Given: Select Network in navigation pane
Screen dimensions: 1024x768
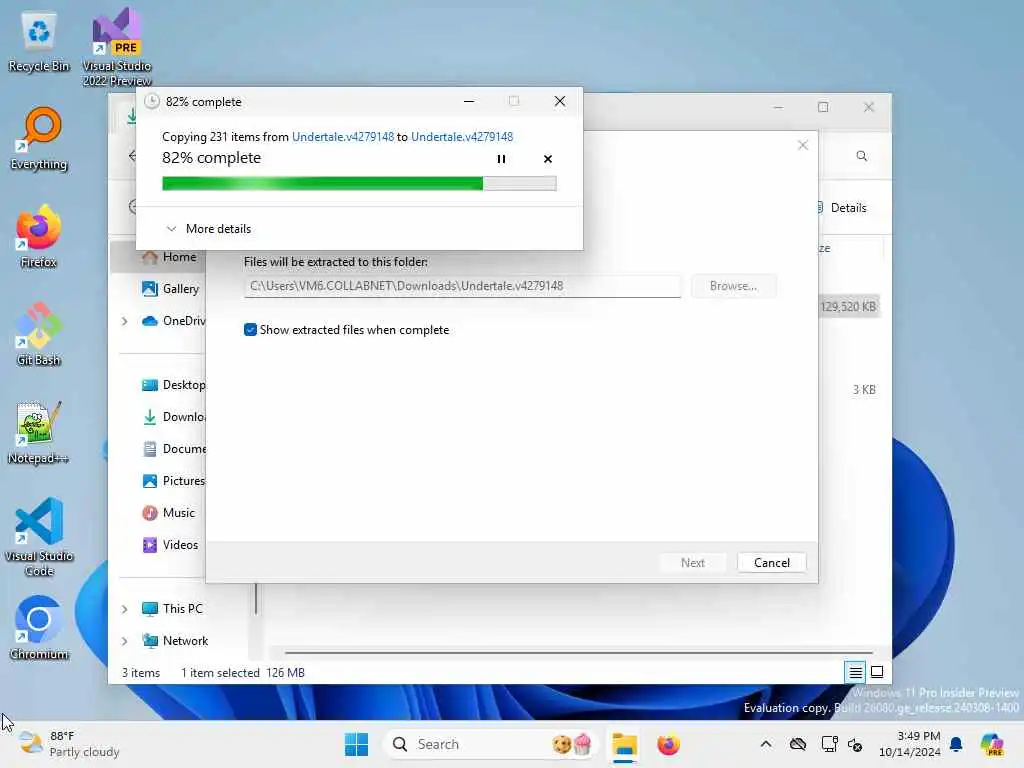Looking at the screenshot, I should (x=175, y=641).
